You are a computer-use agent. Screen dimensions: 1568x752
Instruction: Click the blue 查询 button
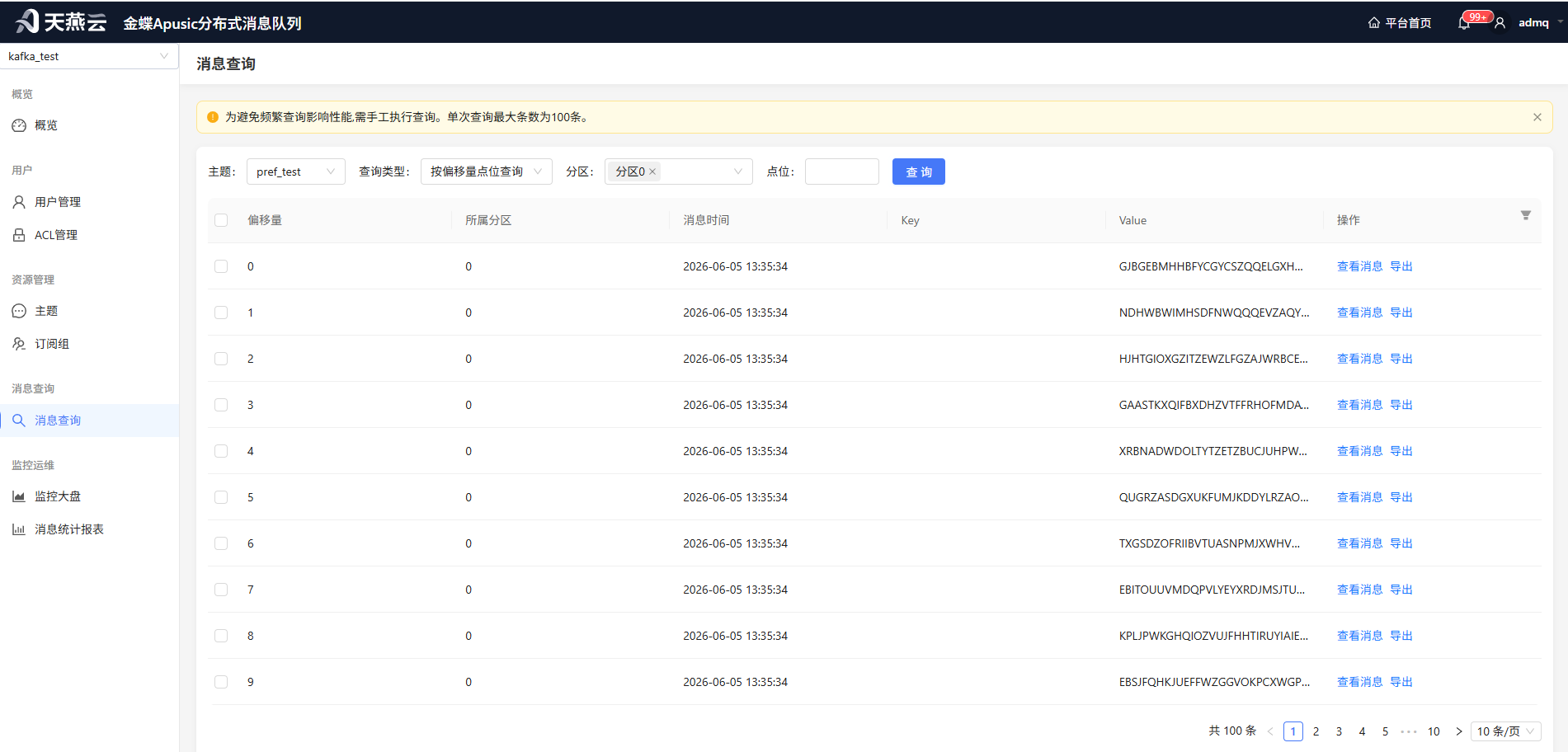[918, 172]
